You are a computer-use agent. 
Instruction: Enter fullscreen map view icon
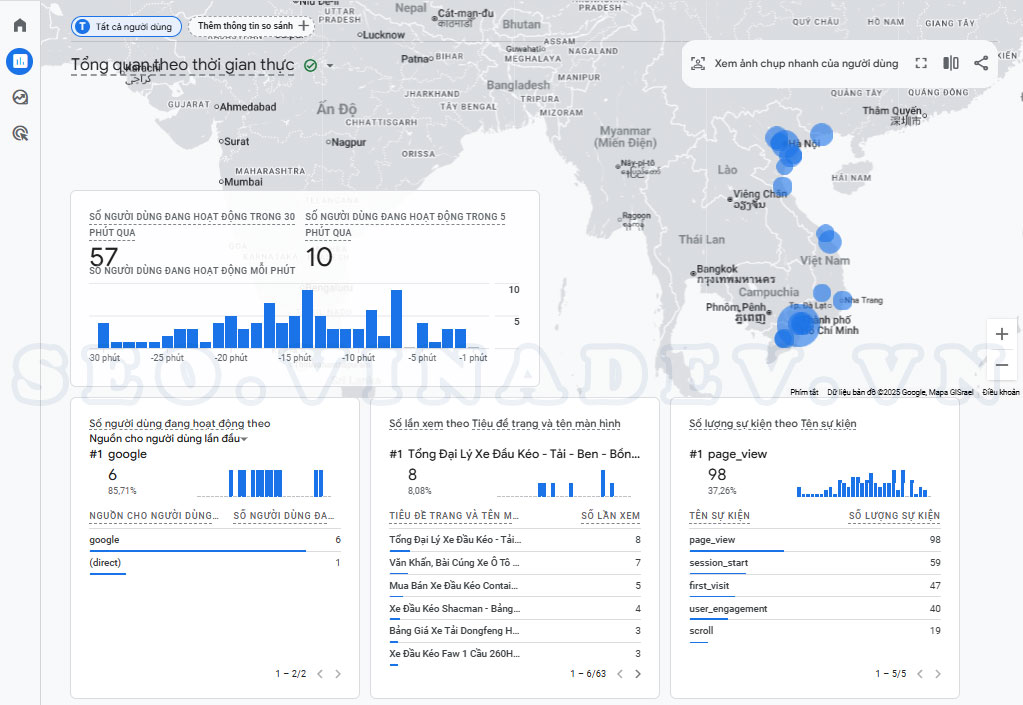click(921, 64)
